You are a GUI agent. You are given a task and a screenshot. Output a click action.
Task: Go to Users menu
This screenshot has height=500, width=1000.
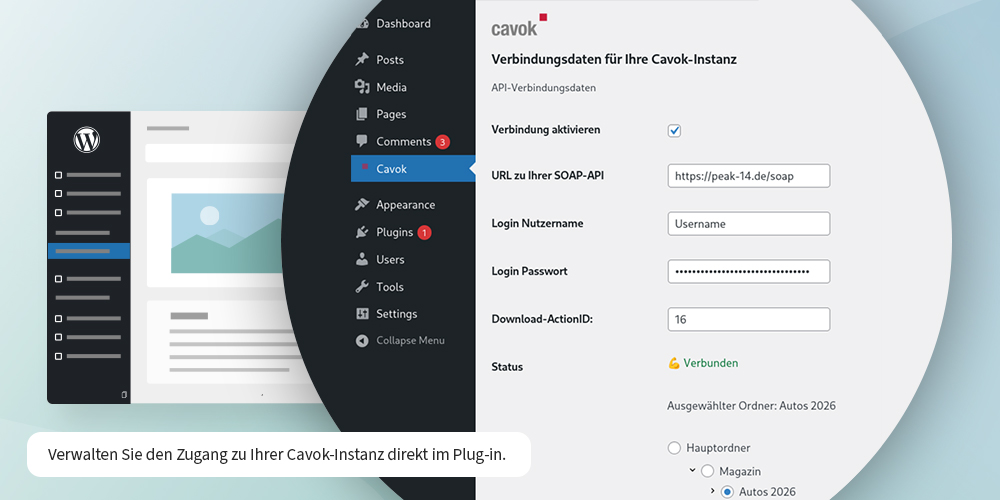click(390, 260)
